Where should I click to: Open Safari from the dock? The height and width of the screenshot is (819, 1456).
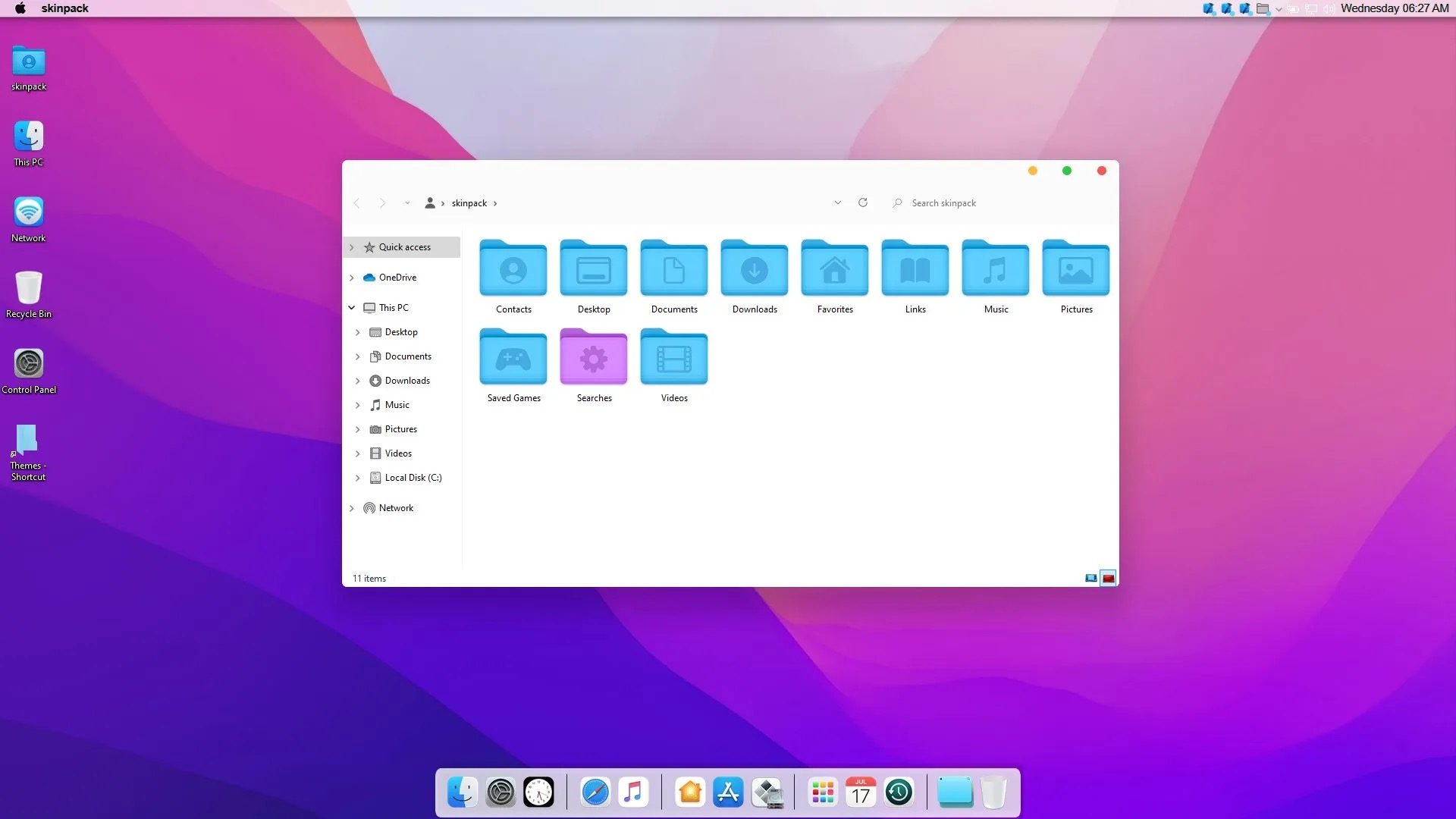595,792
